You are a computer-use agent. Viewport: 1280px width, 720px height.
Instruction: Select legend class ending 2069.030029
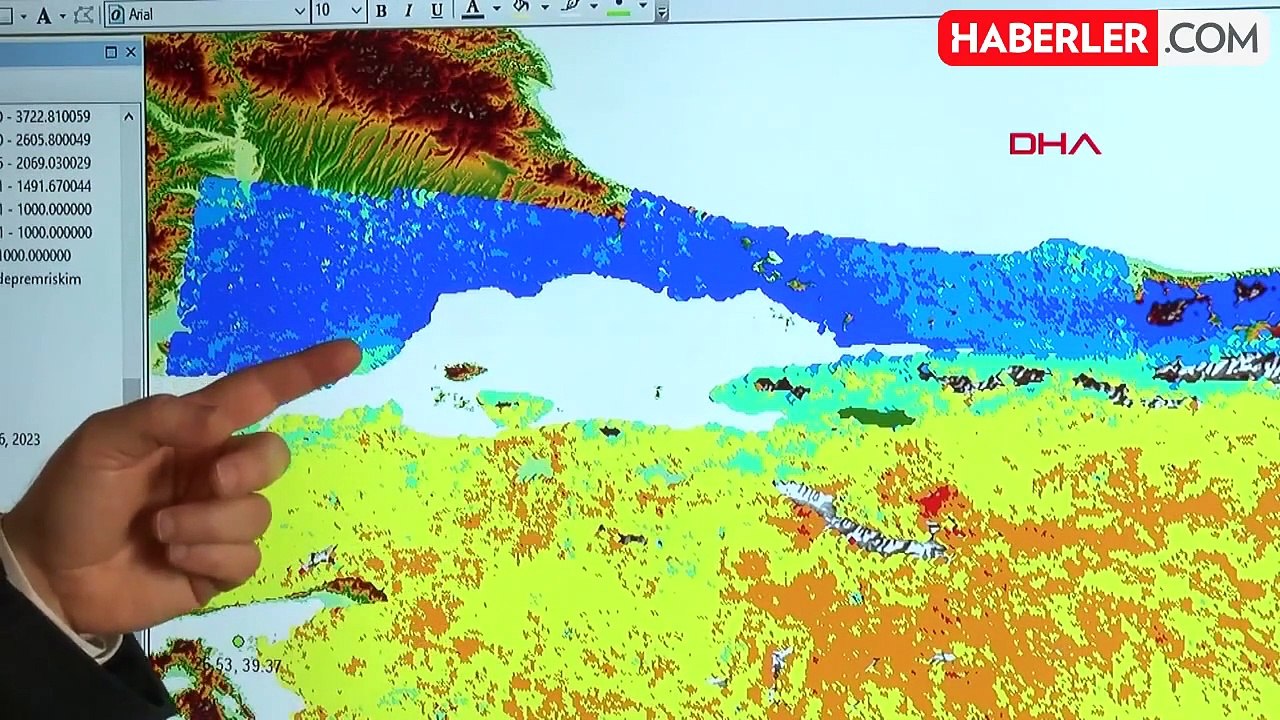click(47, 163)
